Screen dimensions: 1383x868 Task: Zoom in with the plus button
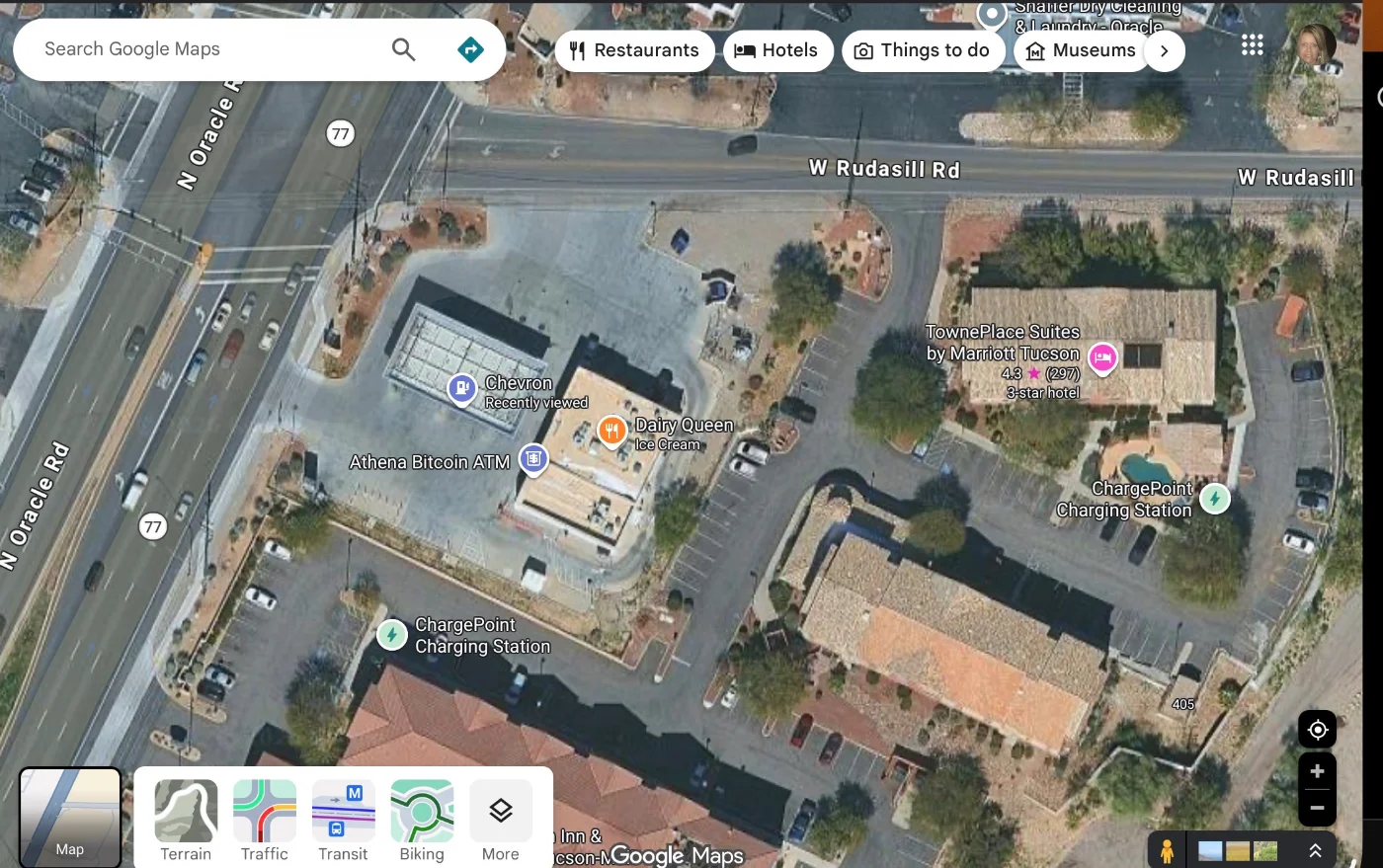pyautogui.click(x=1317, y=771)
